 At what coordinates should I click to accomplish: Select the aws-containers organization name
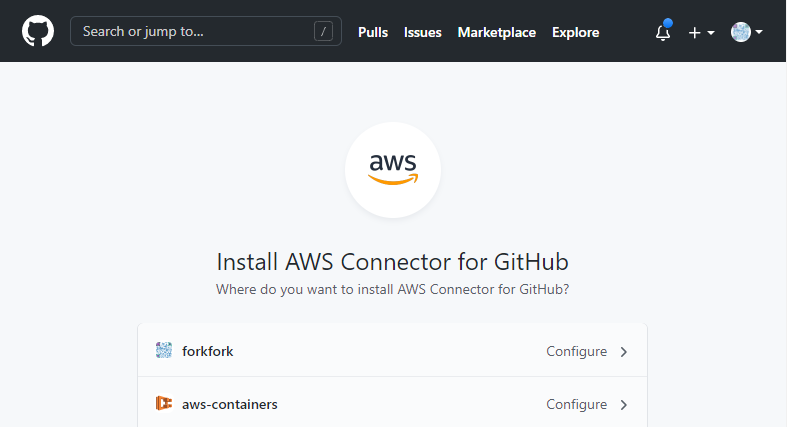tap(230, 404)
